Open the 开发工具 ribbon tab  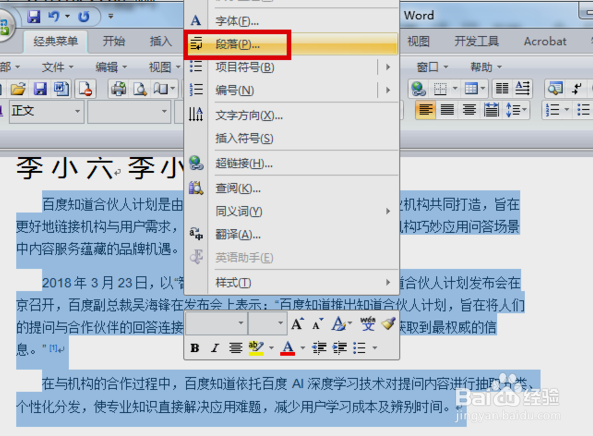pyautogui.click(x=477, y=41)
